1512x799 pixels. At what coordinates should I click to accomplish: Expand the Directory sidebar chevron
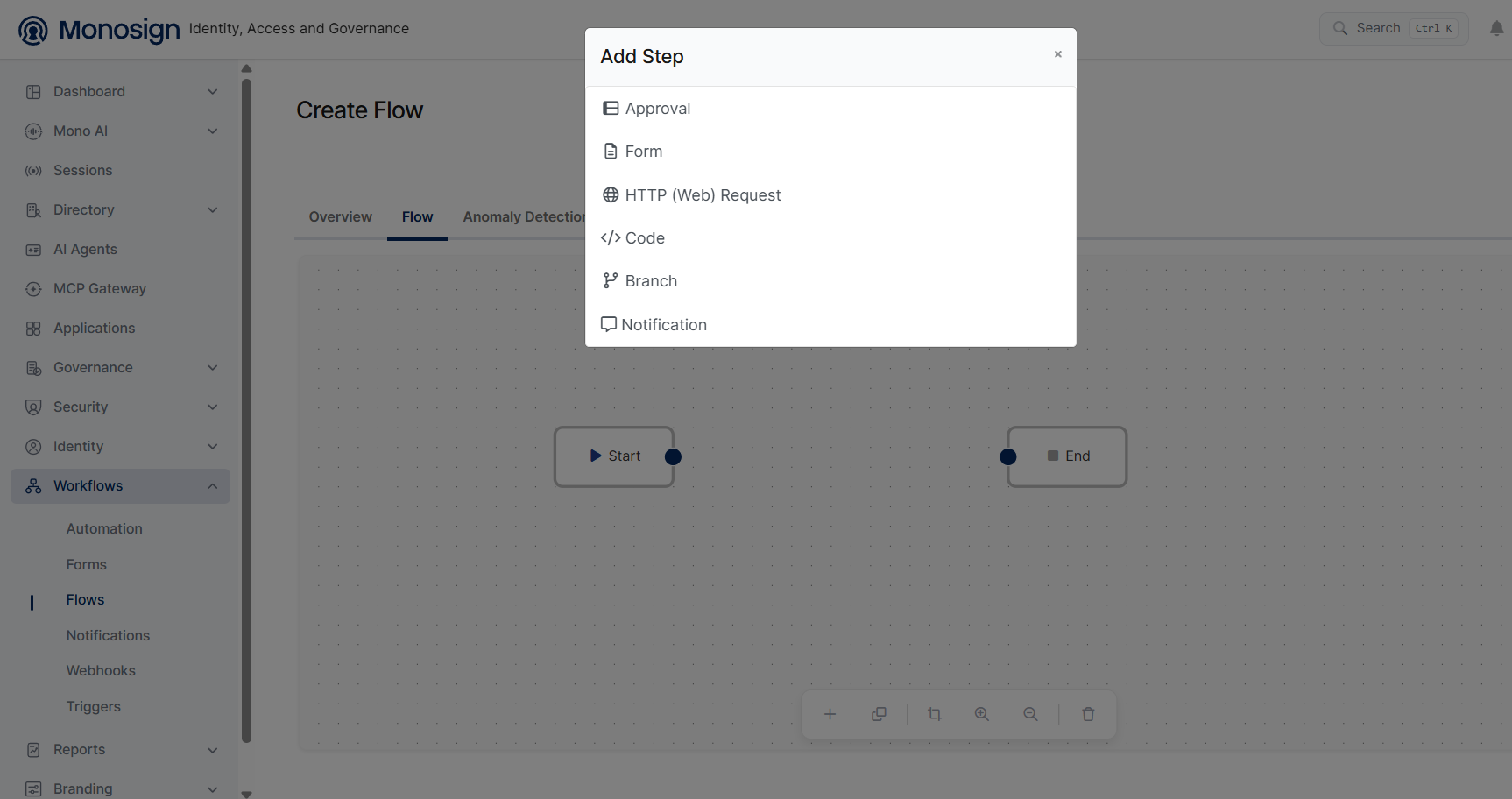coord(213,210)
